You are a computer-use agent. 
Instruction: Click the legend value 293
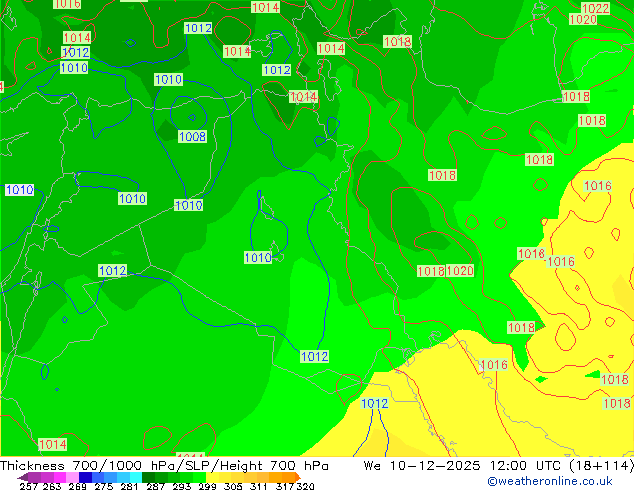click(182, 486)
